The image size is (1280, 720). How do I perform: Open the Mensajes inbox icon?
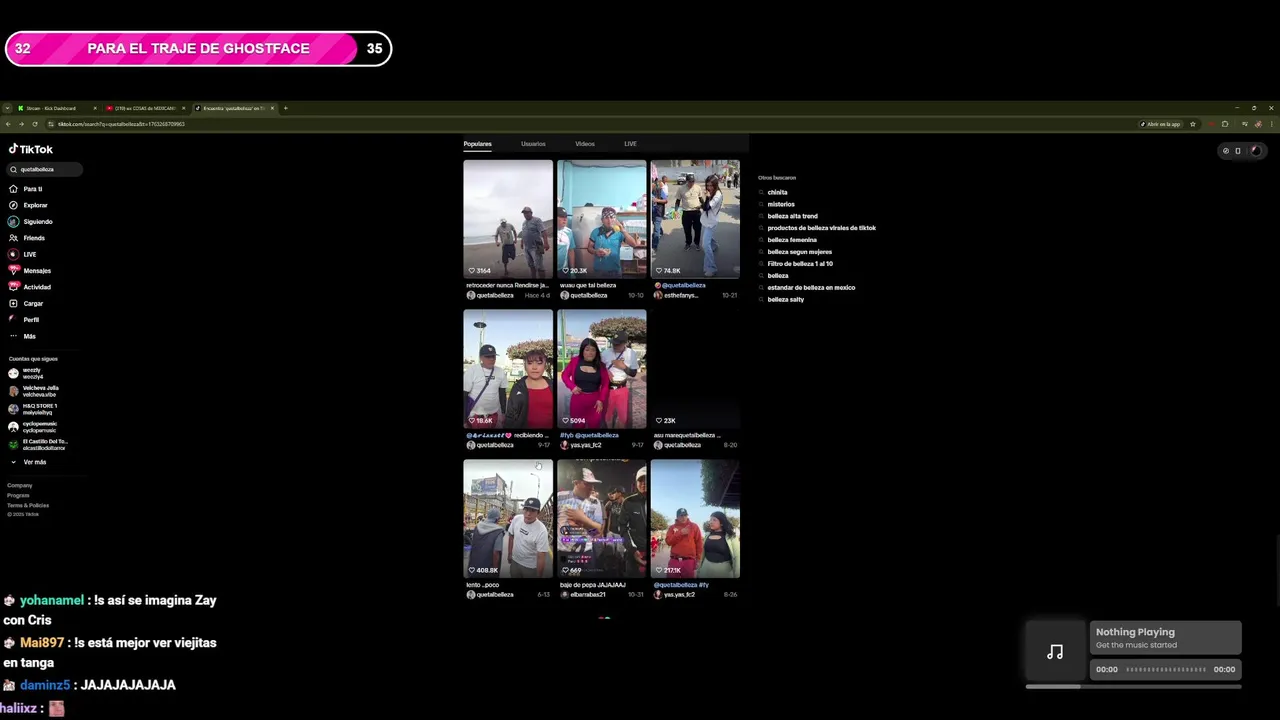13,271
